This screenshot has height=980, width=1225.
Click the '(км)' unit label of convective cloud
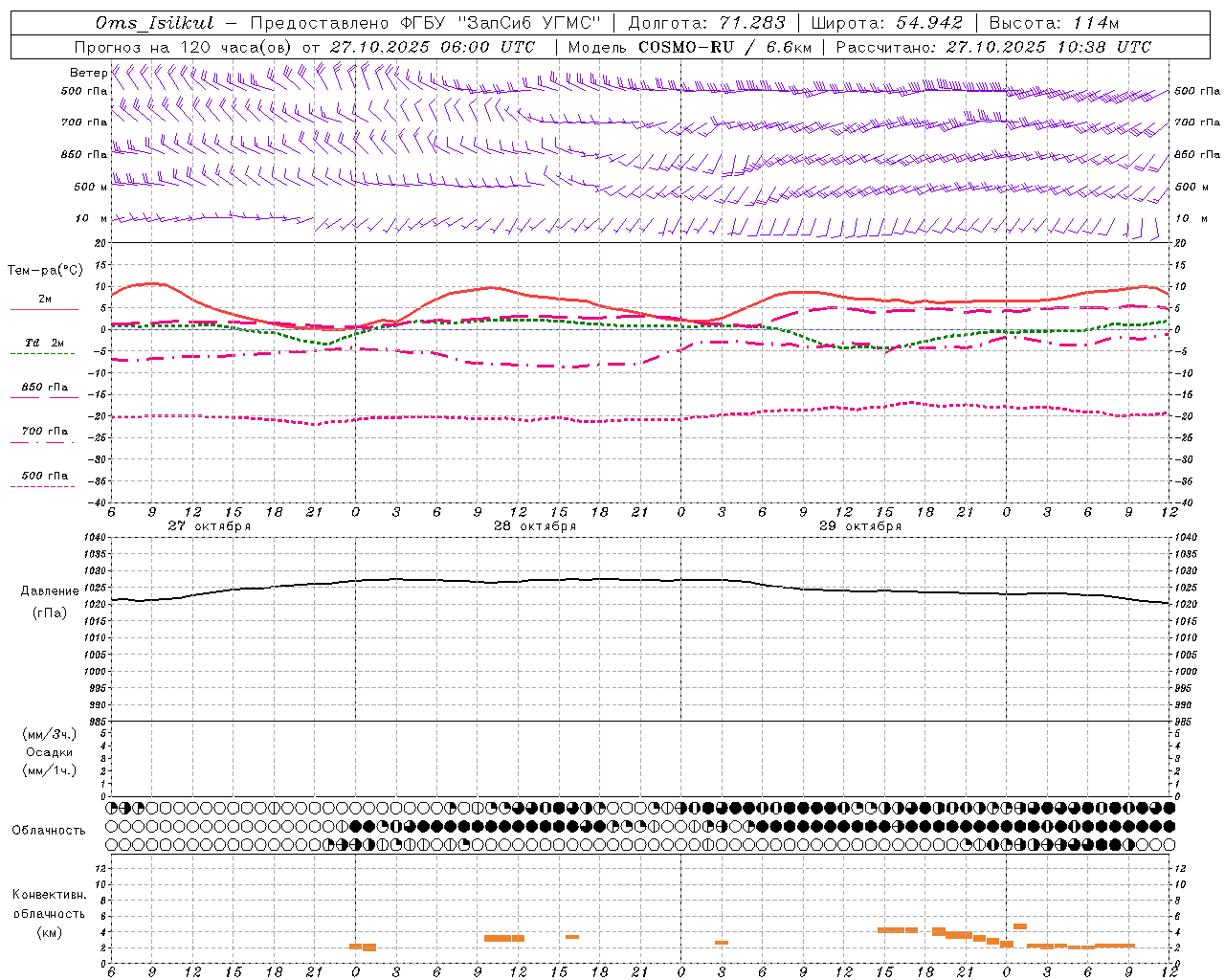(50, 932)
